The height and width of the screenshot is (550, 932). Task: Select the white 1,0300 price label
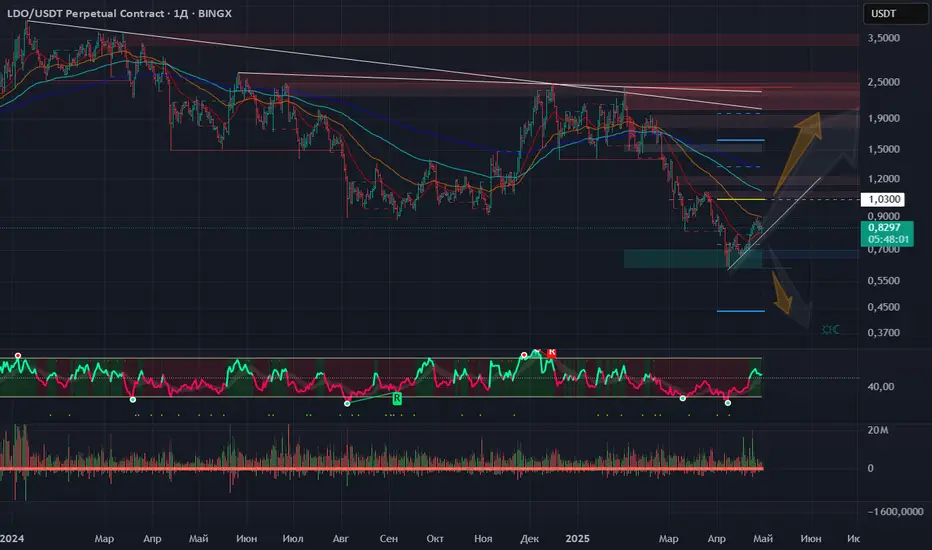coord(884,199)
